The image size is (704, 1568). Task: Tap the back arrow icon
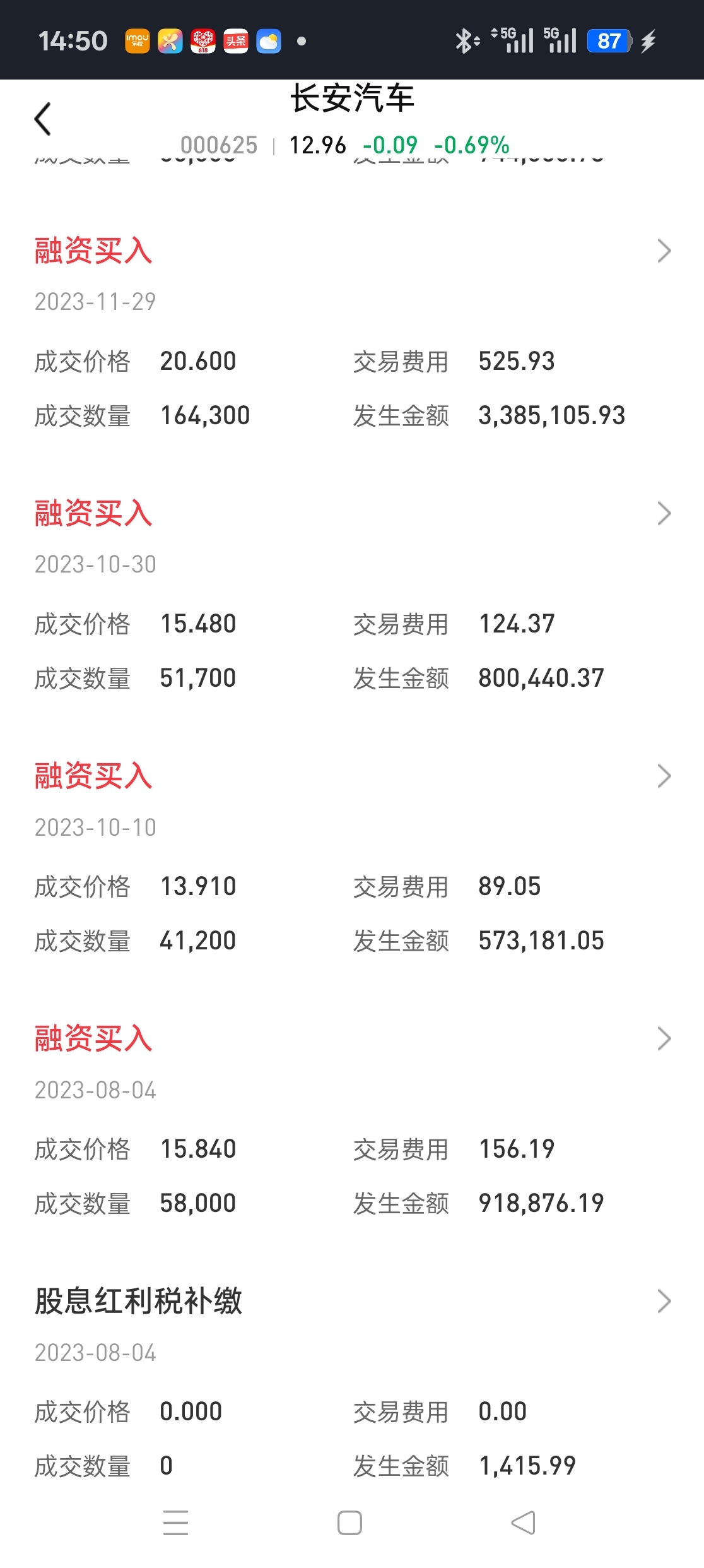click(x=42, y=119)
